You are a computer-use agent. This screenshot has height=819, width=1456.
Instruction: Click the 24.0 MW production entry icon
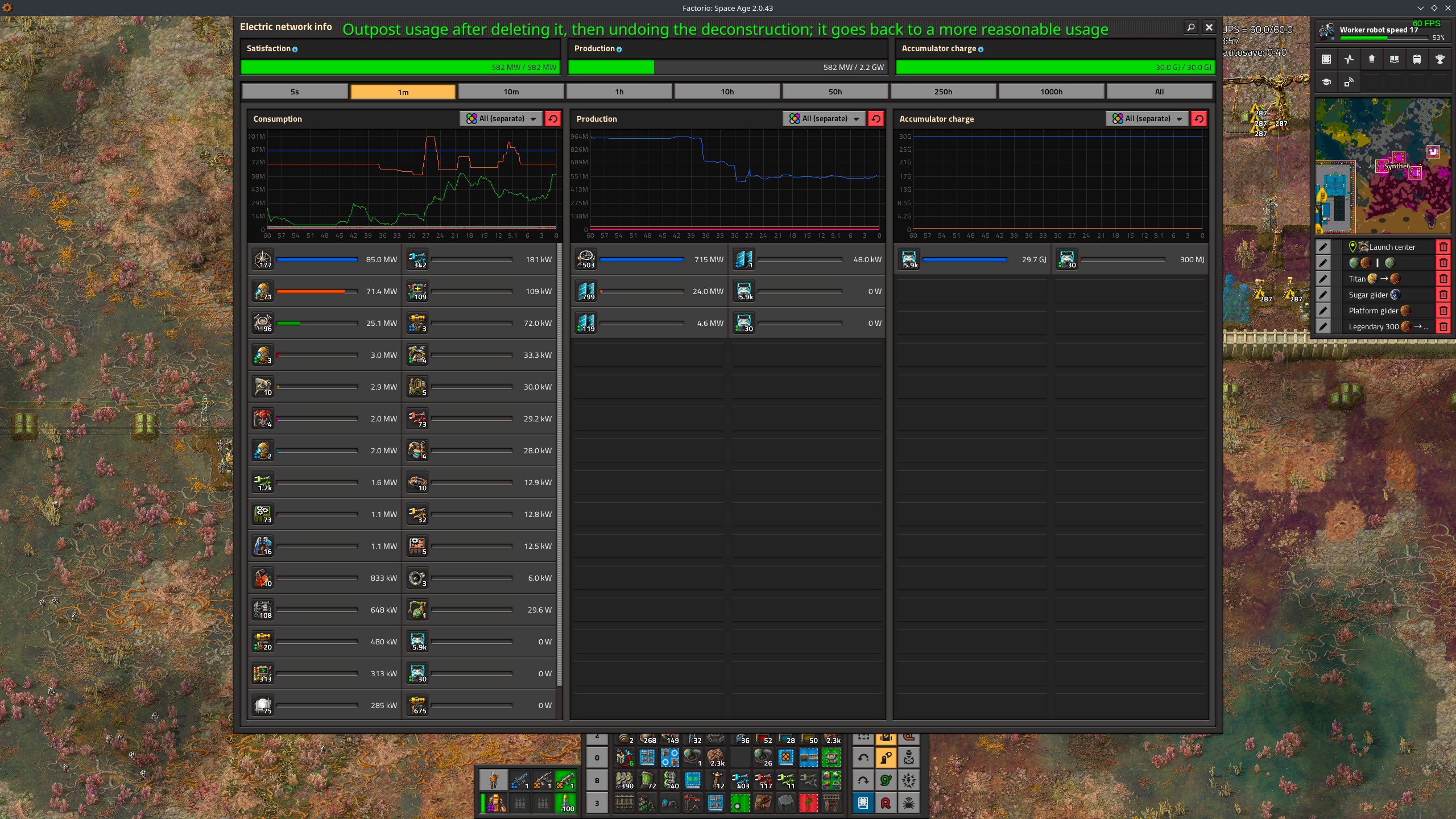pyautogui.click(x=586, y=291)
